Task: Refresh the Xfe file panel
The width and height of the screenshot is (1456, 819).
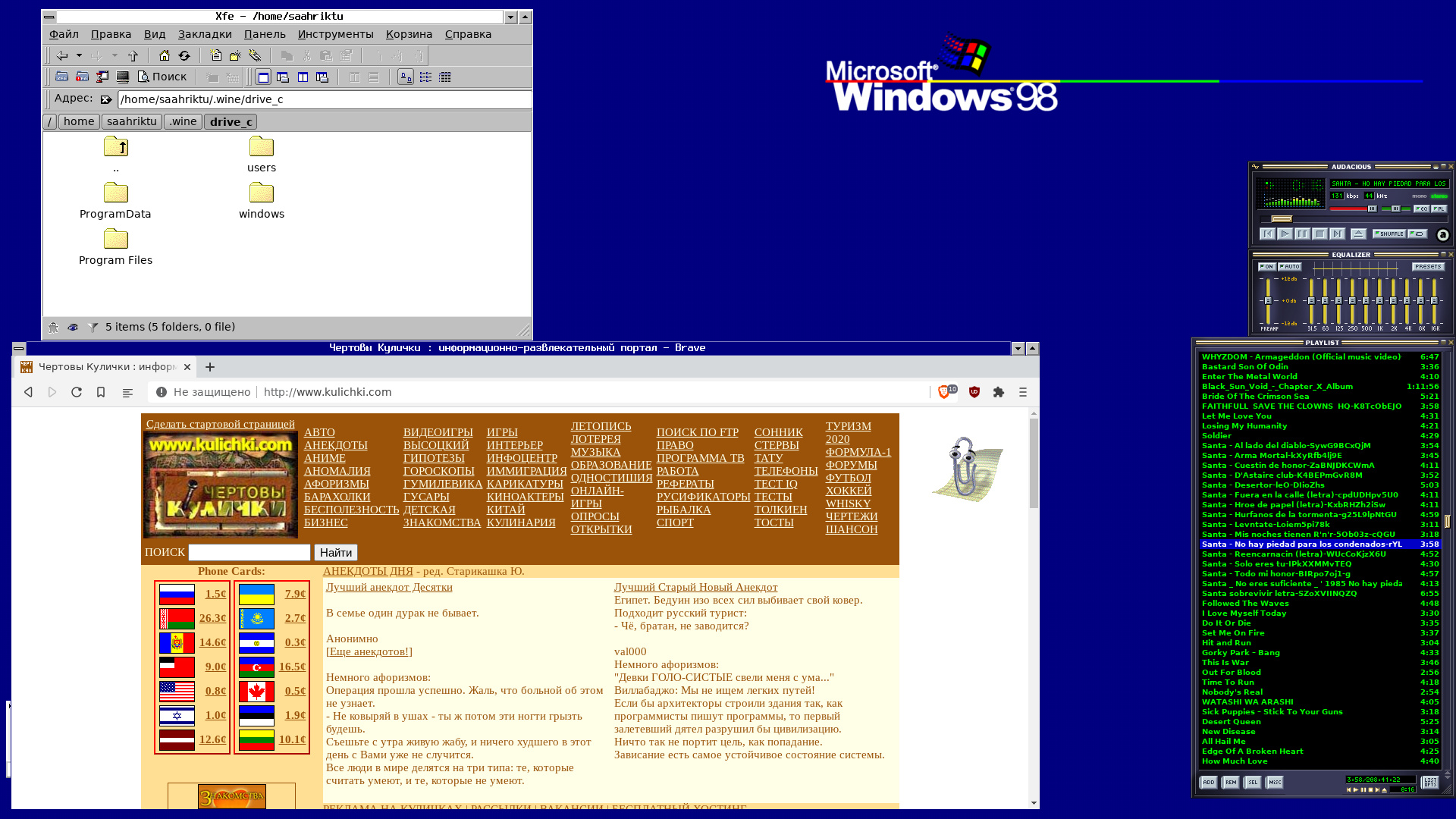Action: 184,55
